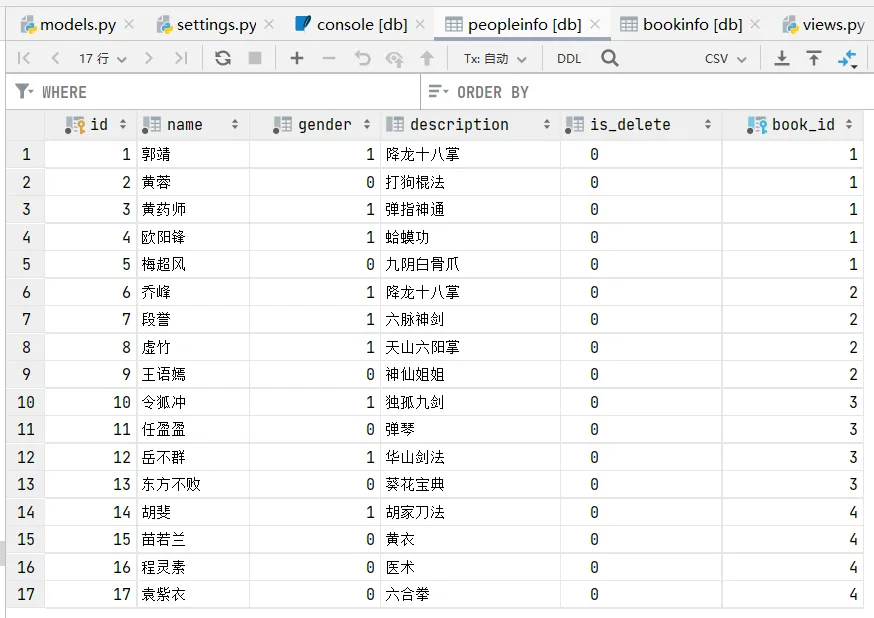Screen dimensions: 874x618
Task: Delete selected row with minus icon
Action: tap(329, 58)
